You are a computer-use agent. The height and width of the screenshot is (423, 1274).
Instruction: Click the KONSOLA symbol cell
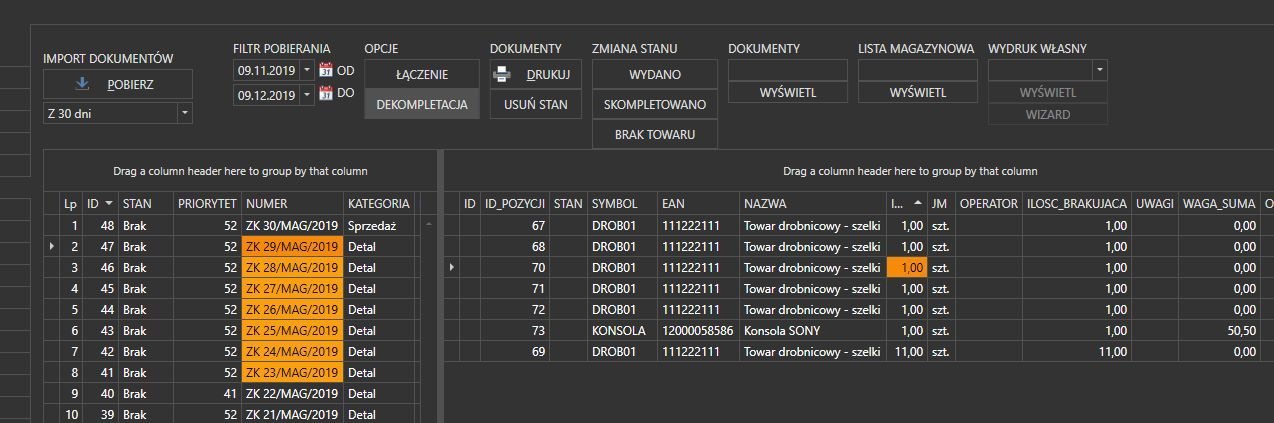(x=623, y=330)
